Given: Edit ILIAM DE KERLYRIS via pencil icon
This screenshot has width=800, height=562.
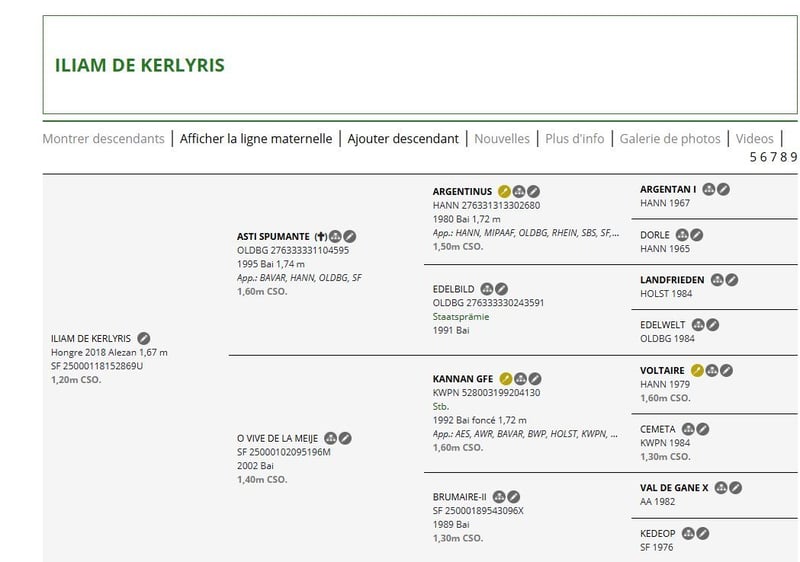Looking at the screenshot, I should coord(144,338).
